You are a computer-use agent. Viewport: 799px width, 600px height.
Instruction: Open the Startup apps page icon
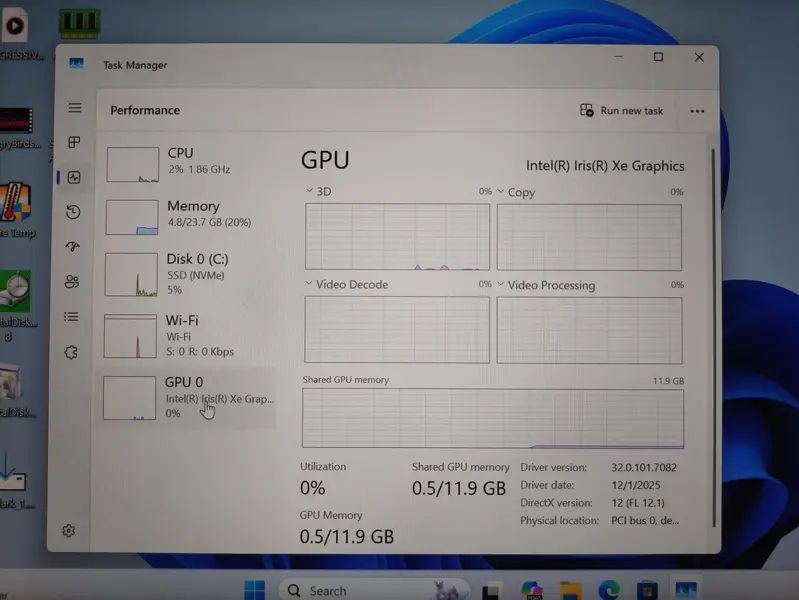click(73, 247)
